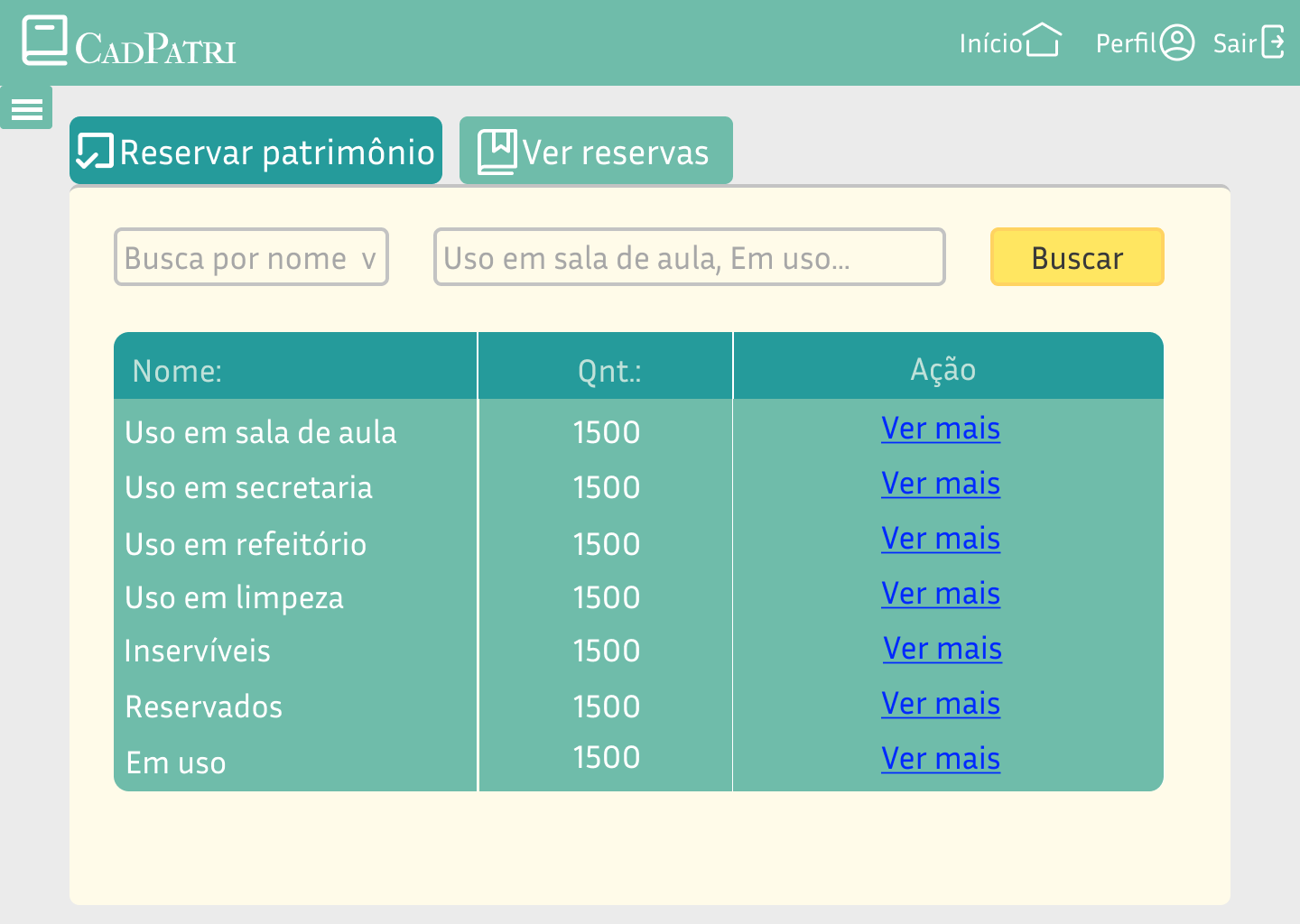
Task: Open Ver mais for Uso em refeitório
Action: pyautogui.click(x=941, y=539)
